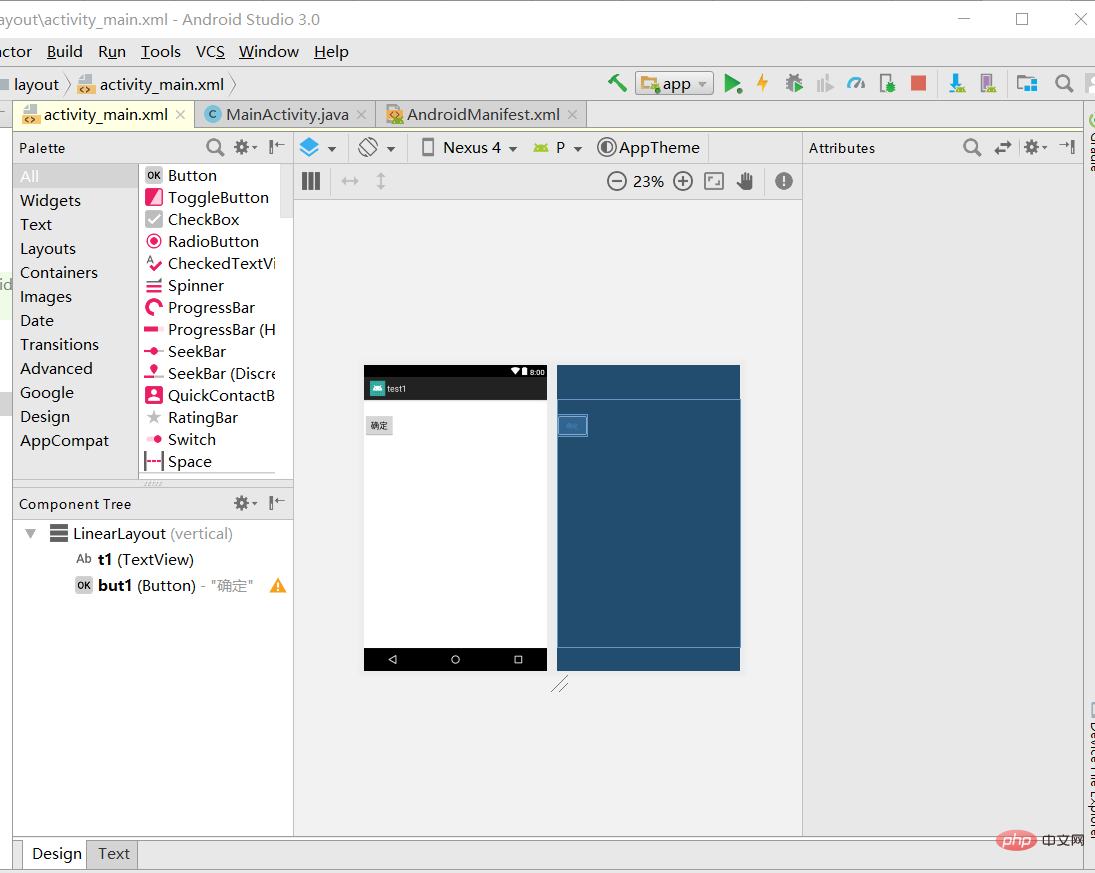Start debugging using the bug icon

point(794,83)
